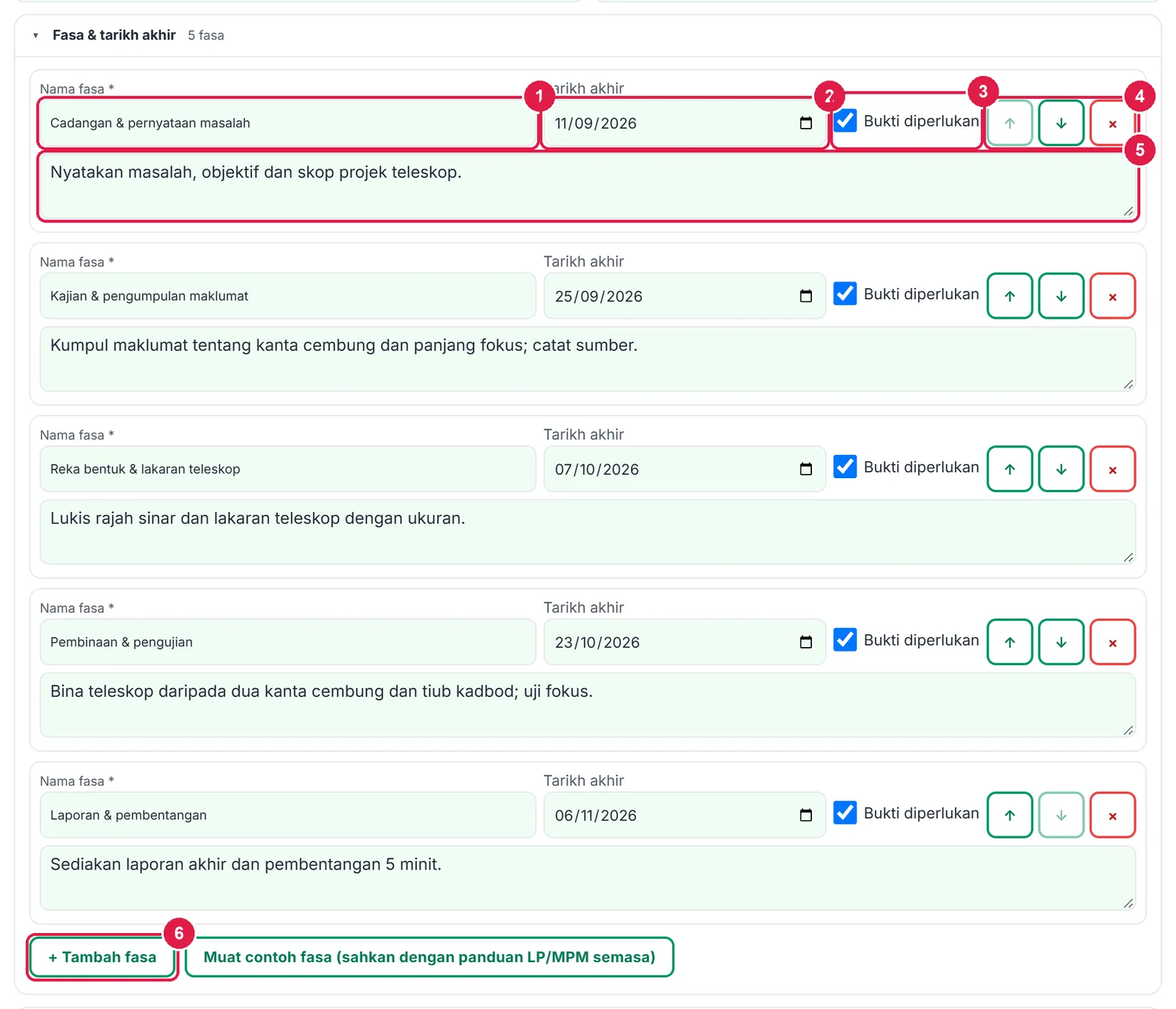Move 'Reka bentuk & lakaran teleskop' down
The height and width of the screenshot is (1009, 1176).
tap(1061, 469)
